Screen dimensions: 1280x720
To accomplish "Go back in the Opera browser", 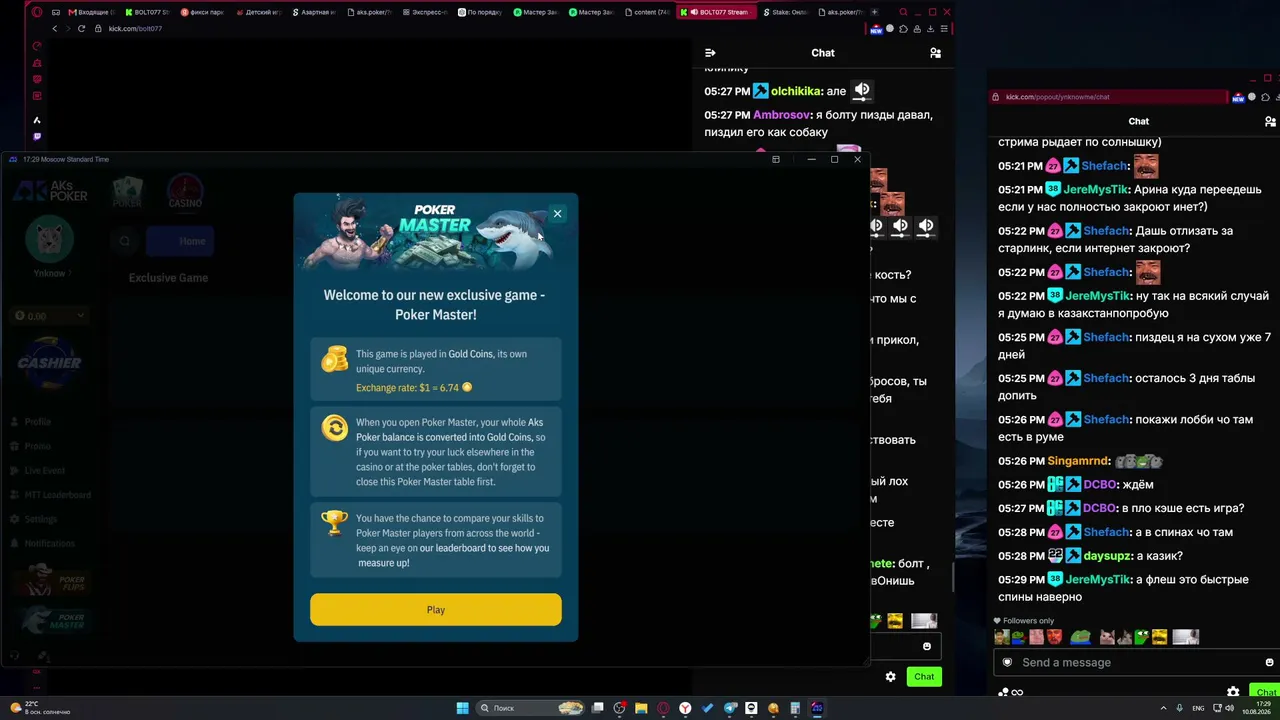I will [55, 28].
